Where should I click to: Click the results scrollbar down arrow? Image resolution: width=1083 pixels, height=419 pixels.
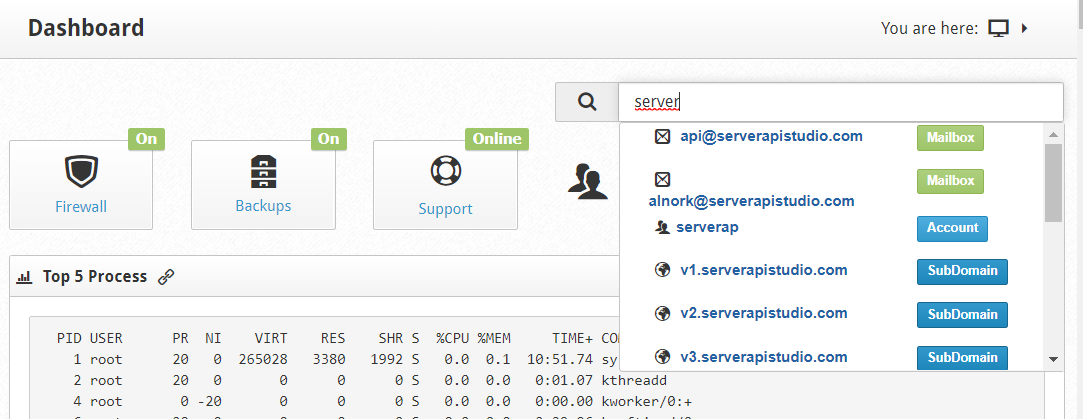1053,359
